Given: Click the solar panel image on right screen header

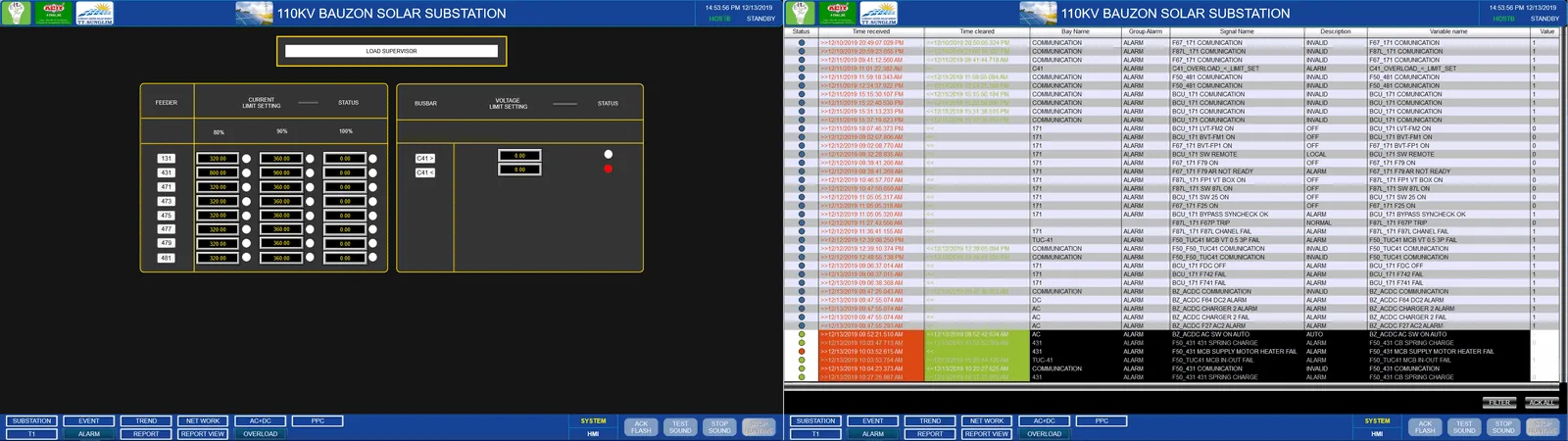Looking at the screenshot, I should pyautogui.click(x=1039, y=13).
